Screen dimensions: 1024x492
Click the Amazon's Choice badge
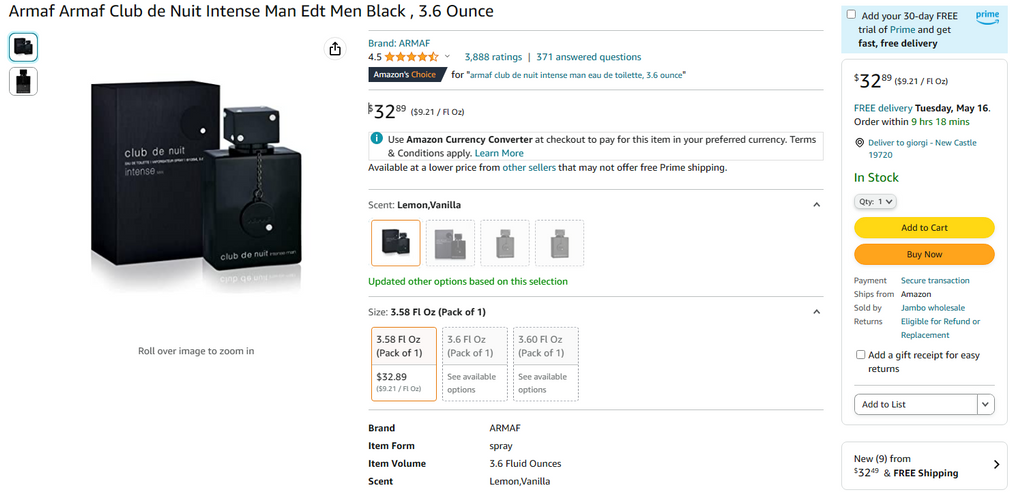[405, 75]
